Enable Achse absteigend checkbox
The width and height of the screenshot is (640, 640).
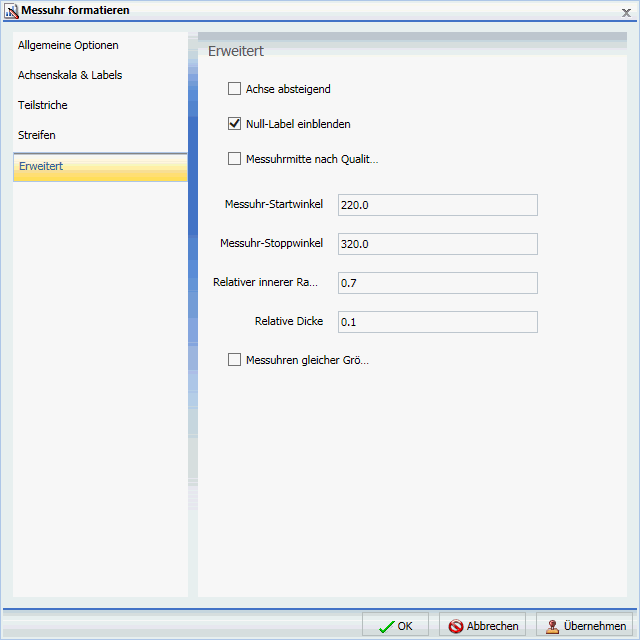click(234, 89)
